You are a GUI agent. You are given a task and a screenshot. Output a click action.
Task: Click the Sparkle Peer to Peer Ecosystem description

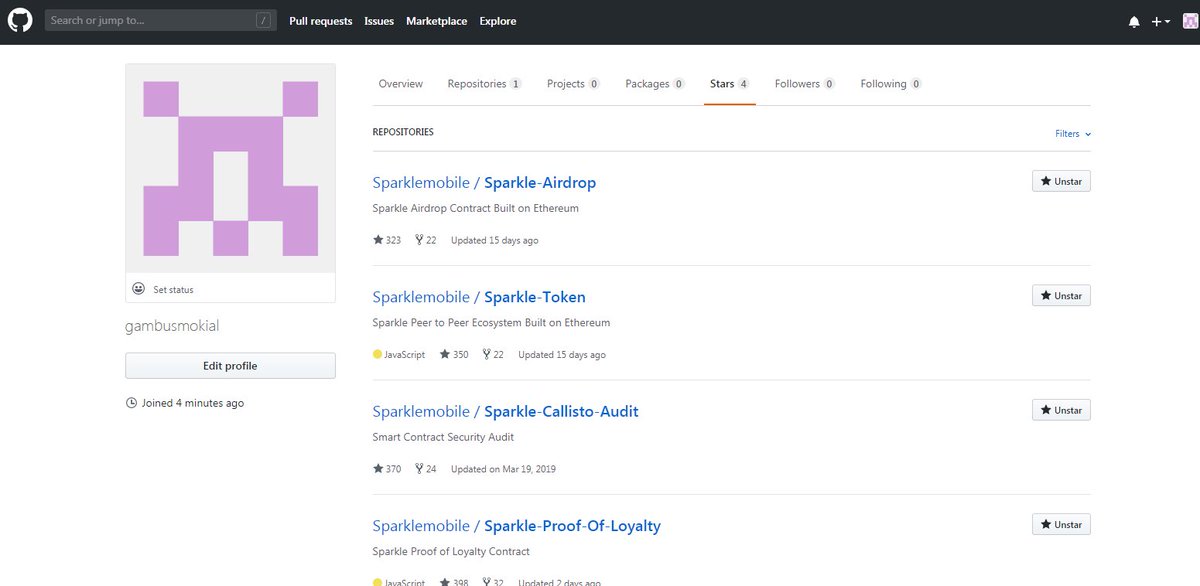tap(491, 323)
